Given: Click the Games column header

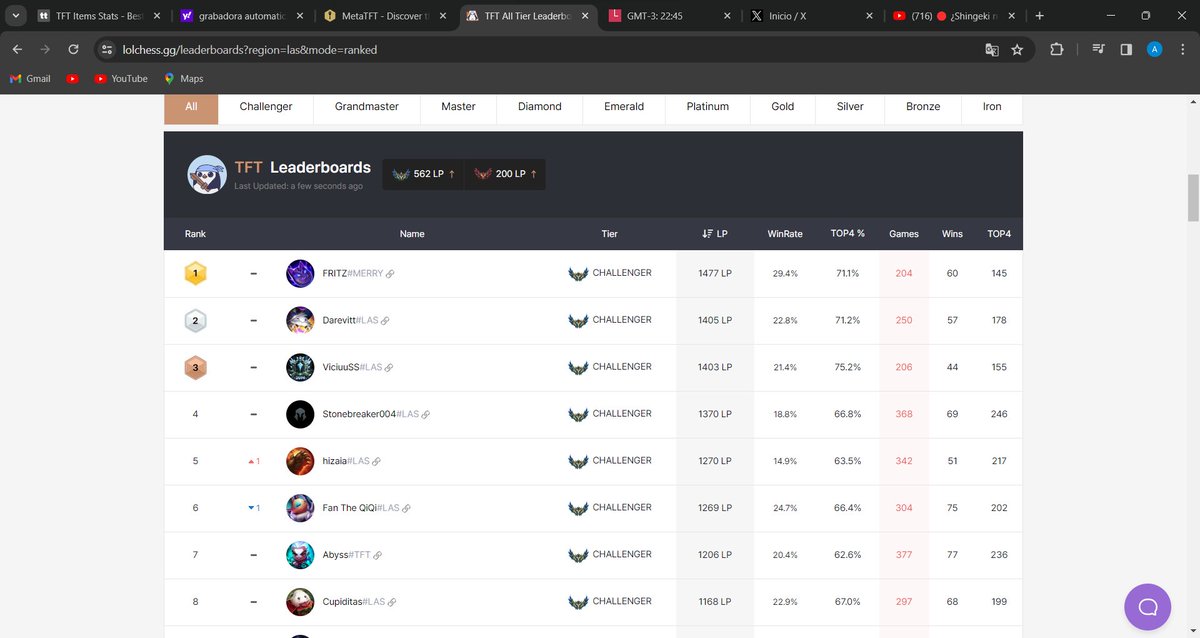Looking at the screenshot, I should coord(904,234).
